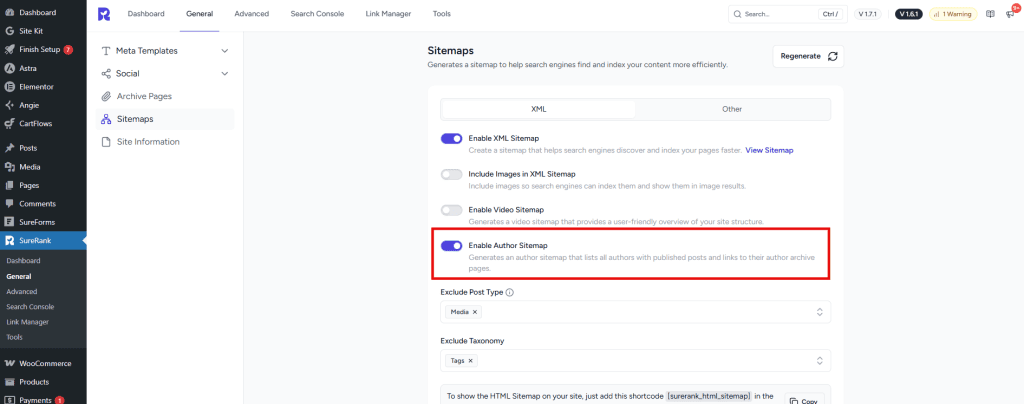Open WooCommerce in the WordPress sidebar
1024x404 pixels.
pyautogui.click(x=42, y=364)
